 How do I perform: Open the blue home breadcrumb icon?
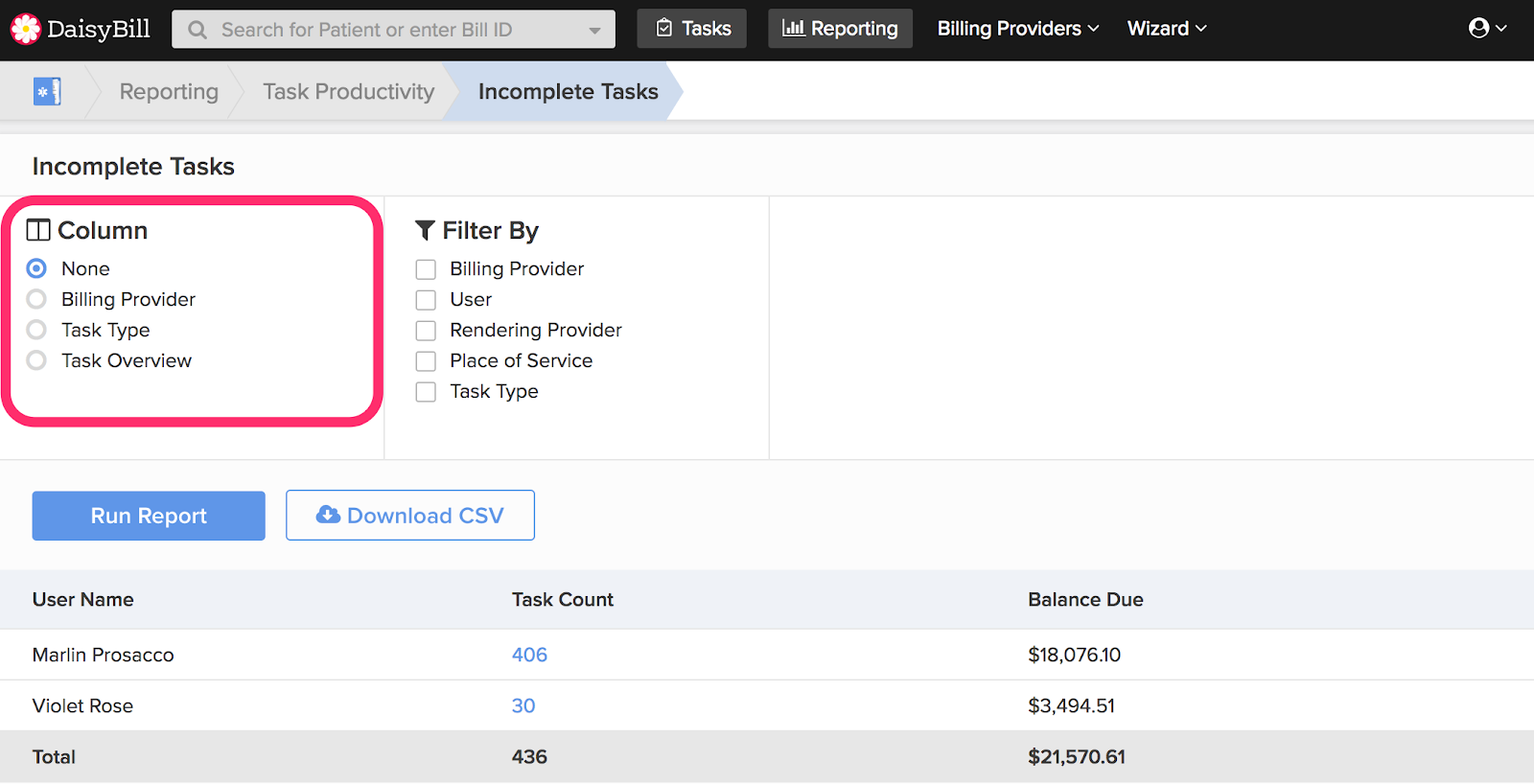pyautogui.click(x=47, y=92)
